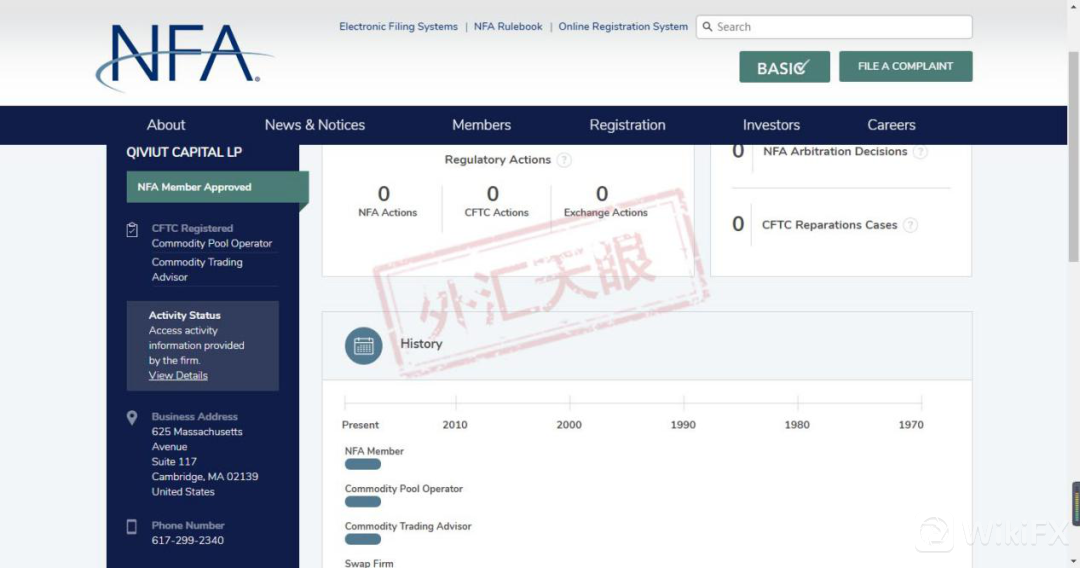Open the Members menu
The width and height of the screenshot is (1080, 568).
481,125
